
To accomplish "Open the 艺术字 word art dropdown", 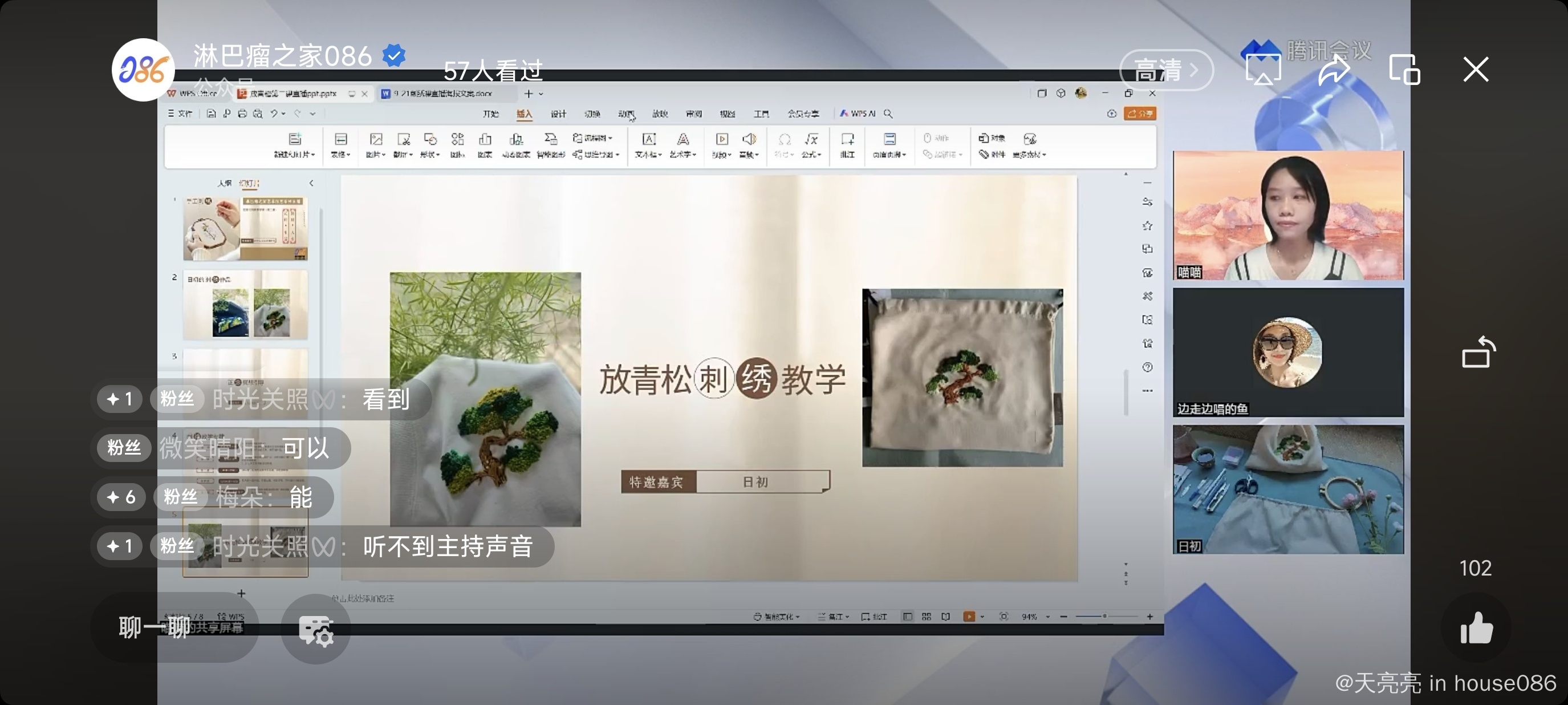I will point(683,145).
